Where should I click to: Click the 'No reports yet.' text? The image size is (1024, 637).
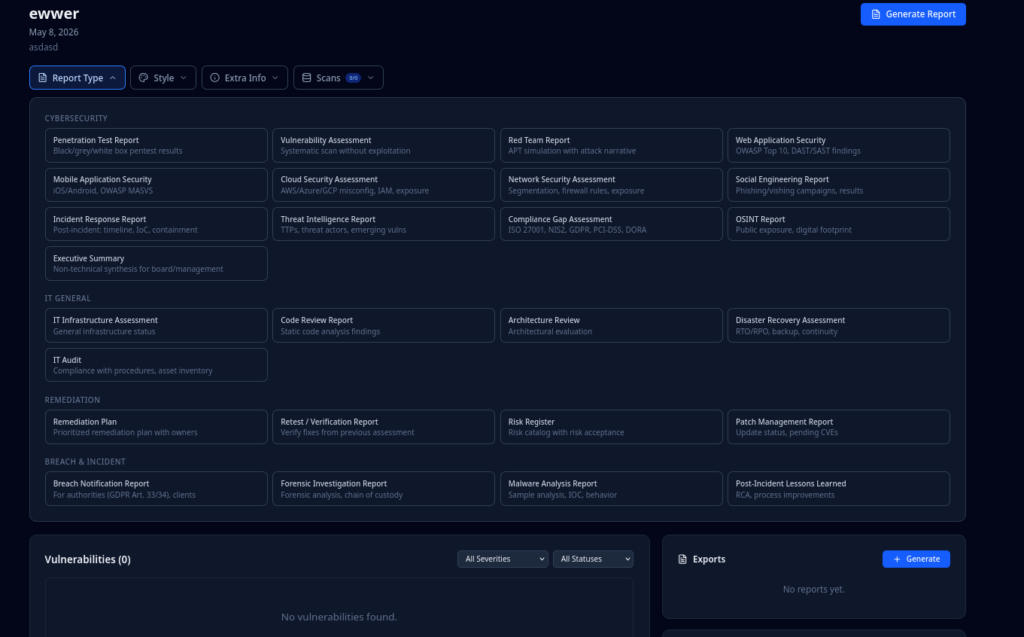pyautogui.click(x=814, y=589)
